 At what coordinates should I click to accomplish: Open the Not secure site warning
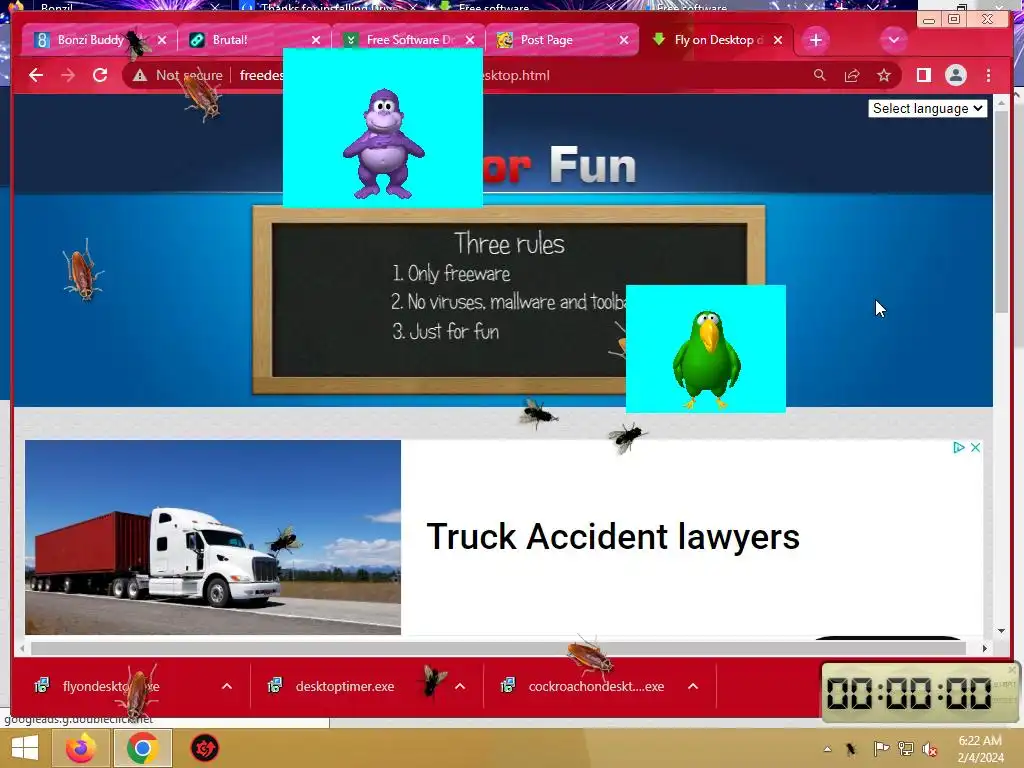pos(178,75)
